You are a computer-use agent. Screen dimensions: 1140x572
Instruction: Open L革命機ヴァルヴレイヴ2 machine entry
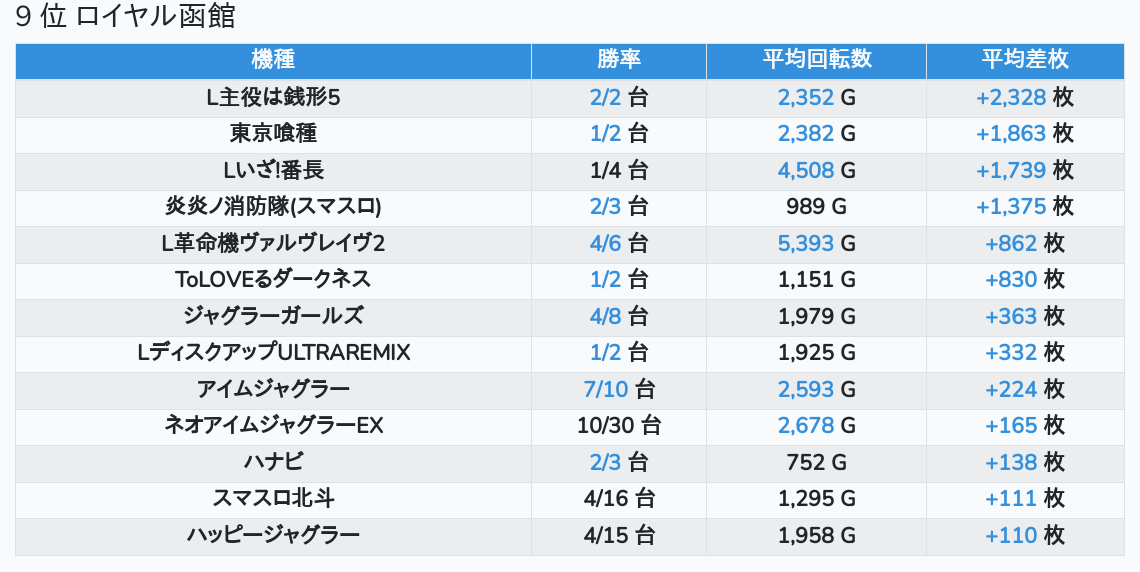273,243
